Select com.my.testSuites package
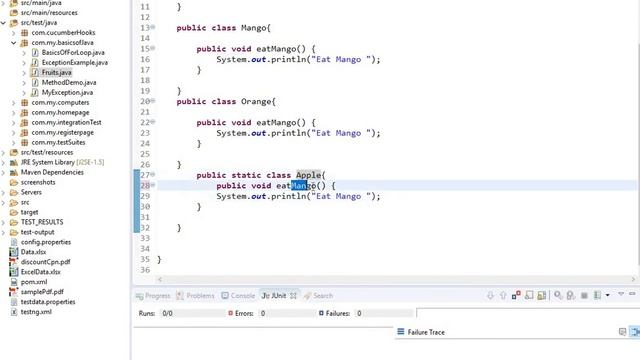This screenshot has width=640, height=360. coord(58,142)
